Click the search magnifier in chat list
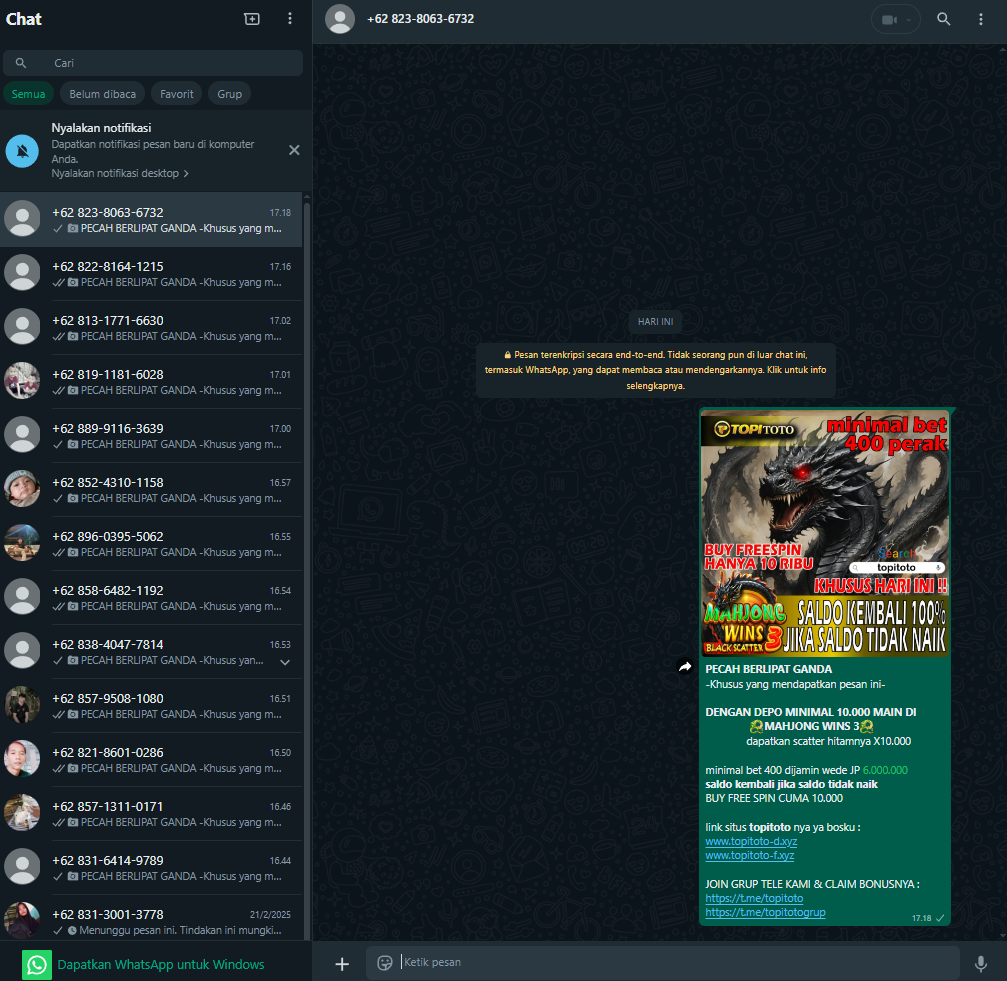Image resolution: width=1007 pixels, height=981 pixels. coord(21,63)
